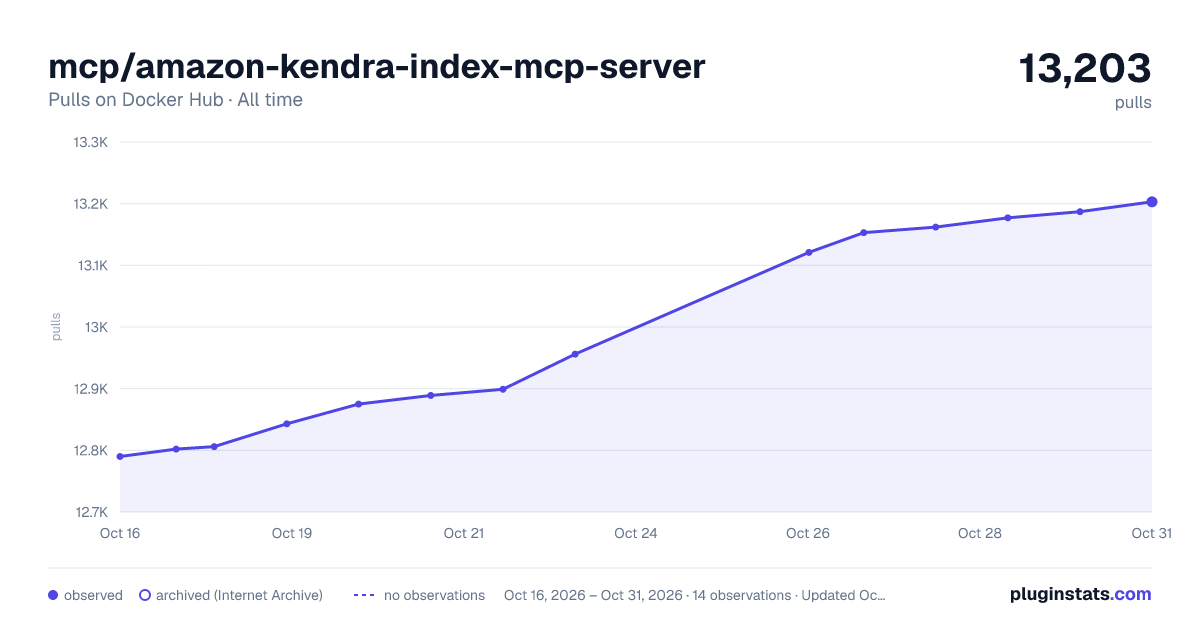Click the final Oct 31 data point
1200x630 pixels.
pos(1152,202)
